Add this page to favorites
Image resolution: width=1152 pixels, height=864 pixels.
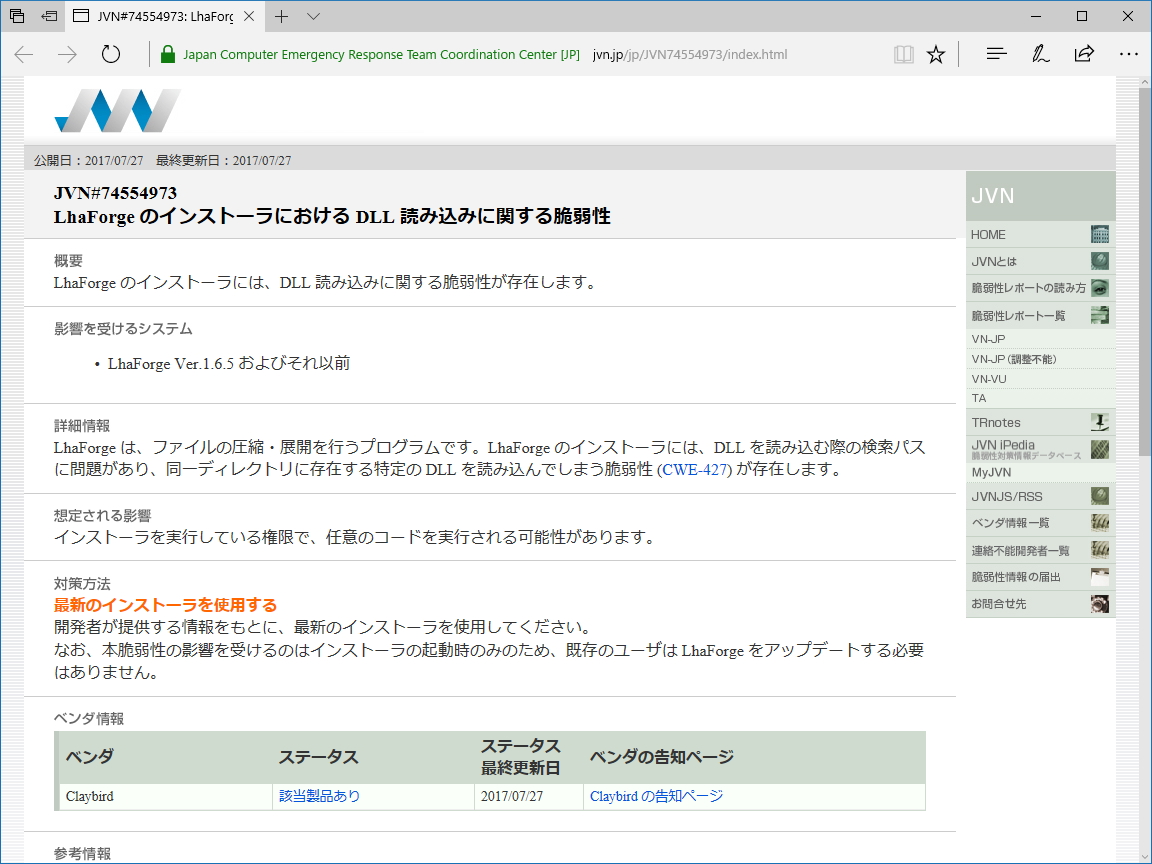click(x=935, y=54)
